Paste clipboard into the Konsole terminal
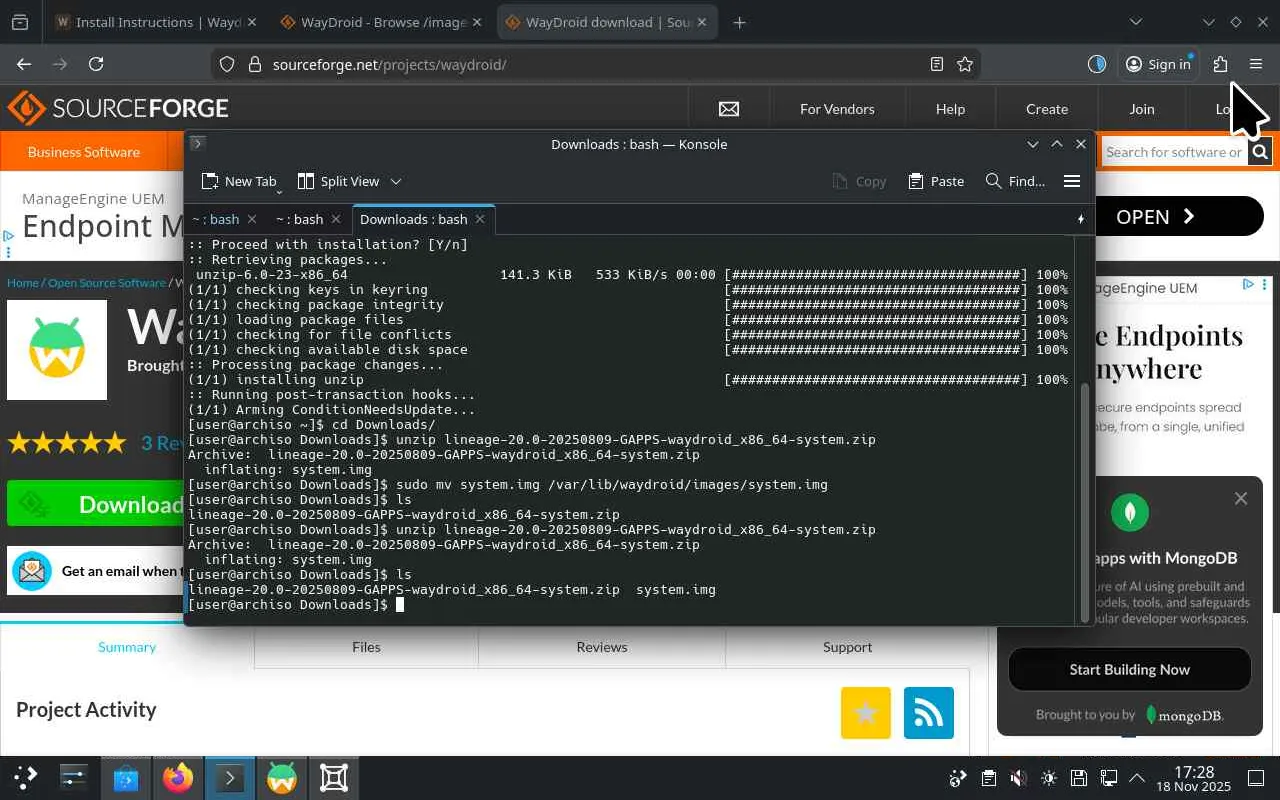Image resolution: width=1280 pixels, height=800 pixels. pos(936,181)
